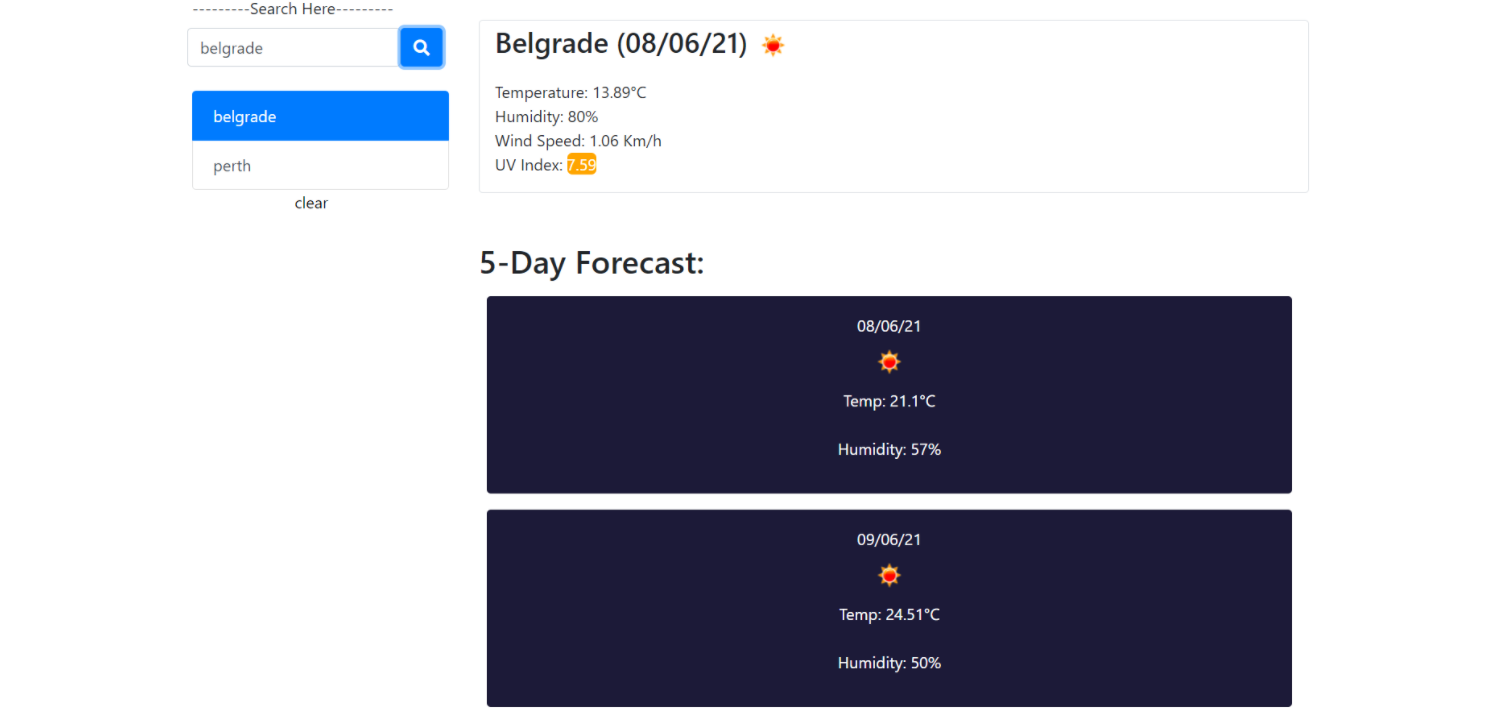This screenshot has width=1500, height=709.
Task: Click the clear link below the city list
Action: pos(311,203)
